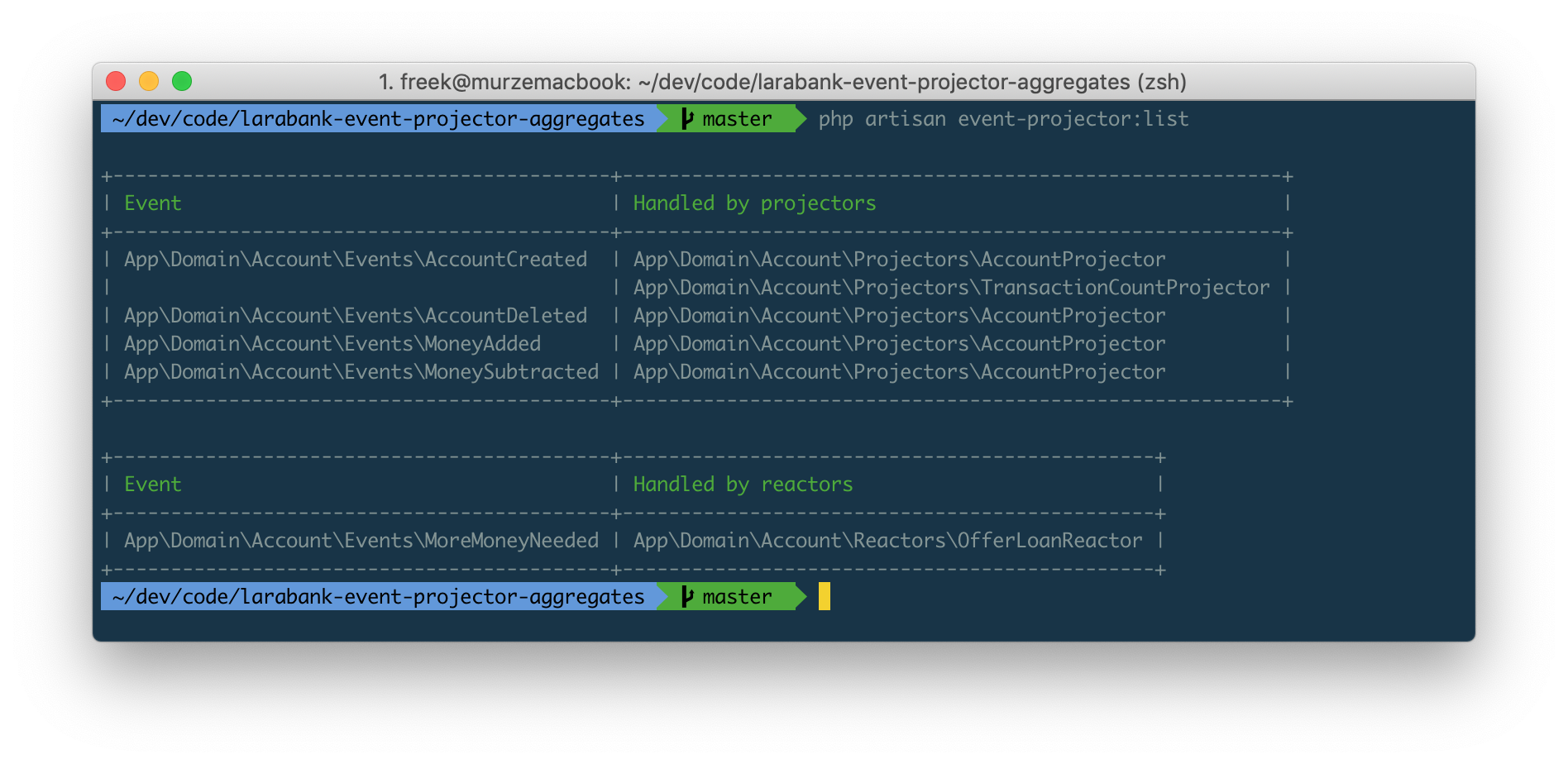Click the red close window button
Image resolution: width=1568 pixels, height=764 pixels.
point(116,81)
